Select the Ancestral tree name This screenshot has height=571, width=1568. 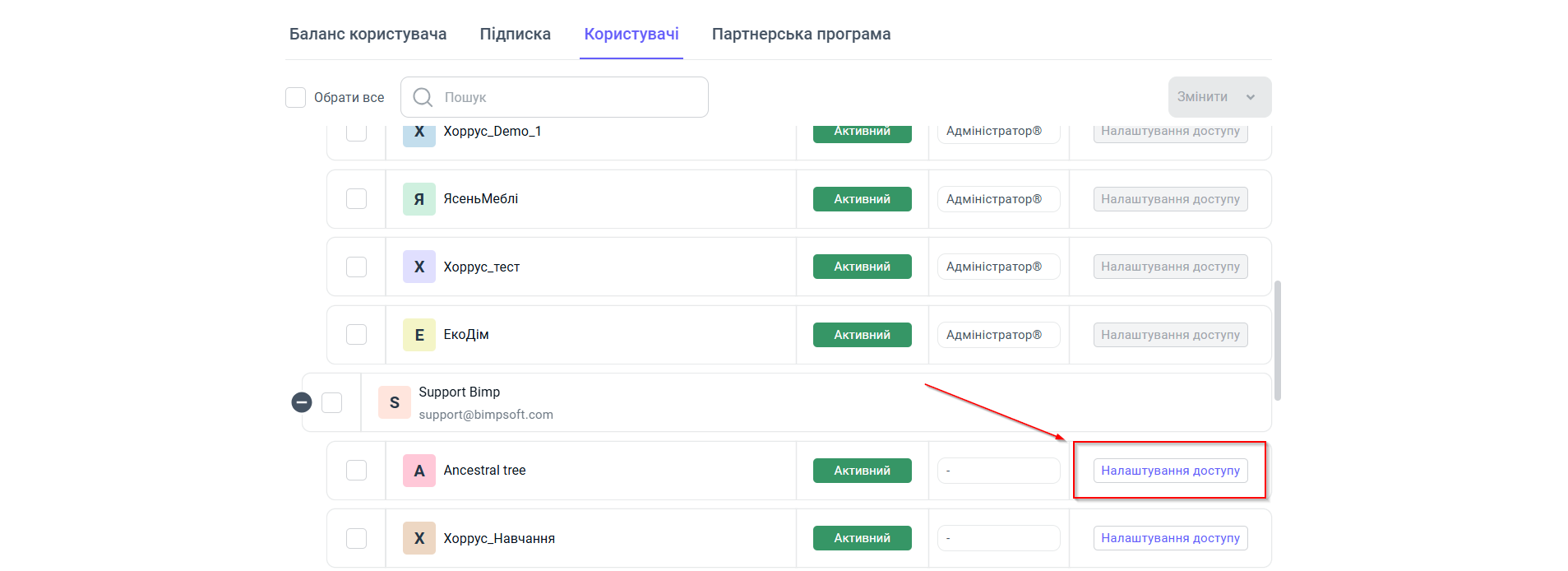pyautogui.click(x=484, y=471)
